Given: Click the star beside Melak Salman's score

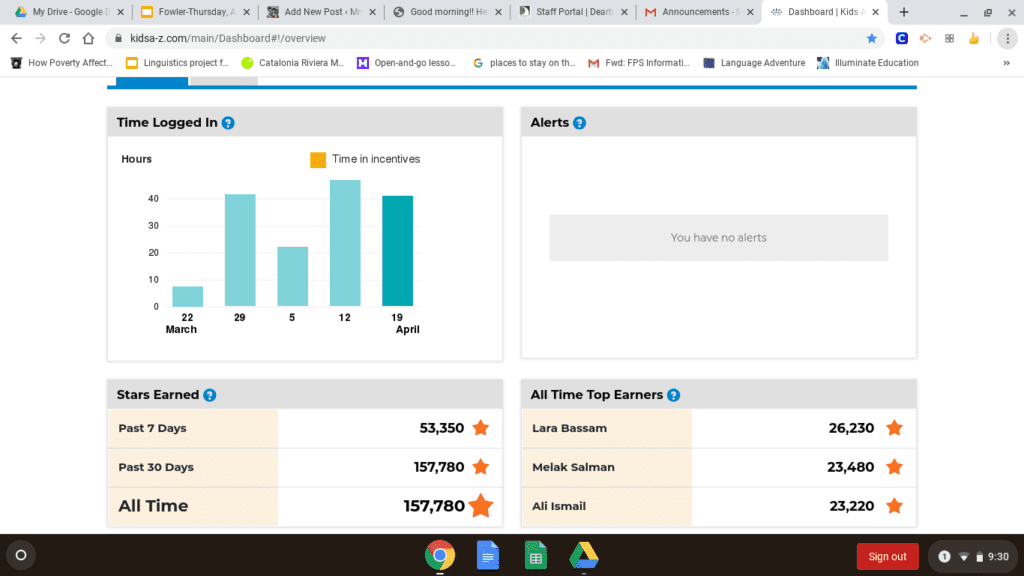Looking at the screenshot, I should pos(894,467).
